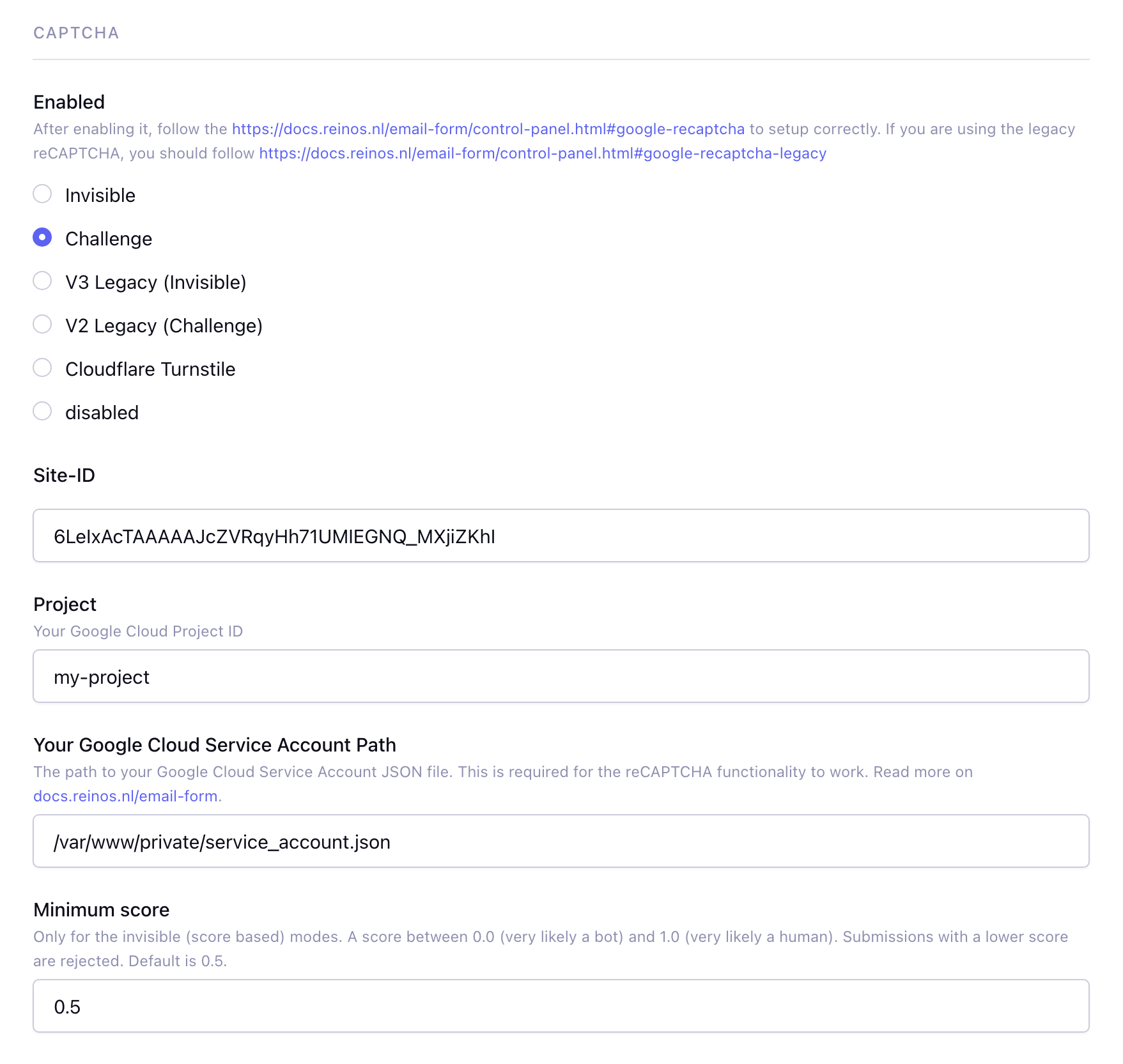Viewport: 1123px width, 1064px height.
Task: Click the Minimum score field label
Action: point(102,909)
